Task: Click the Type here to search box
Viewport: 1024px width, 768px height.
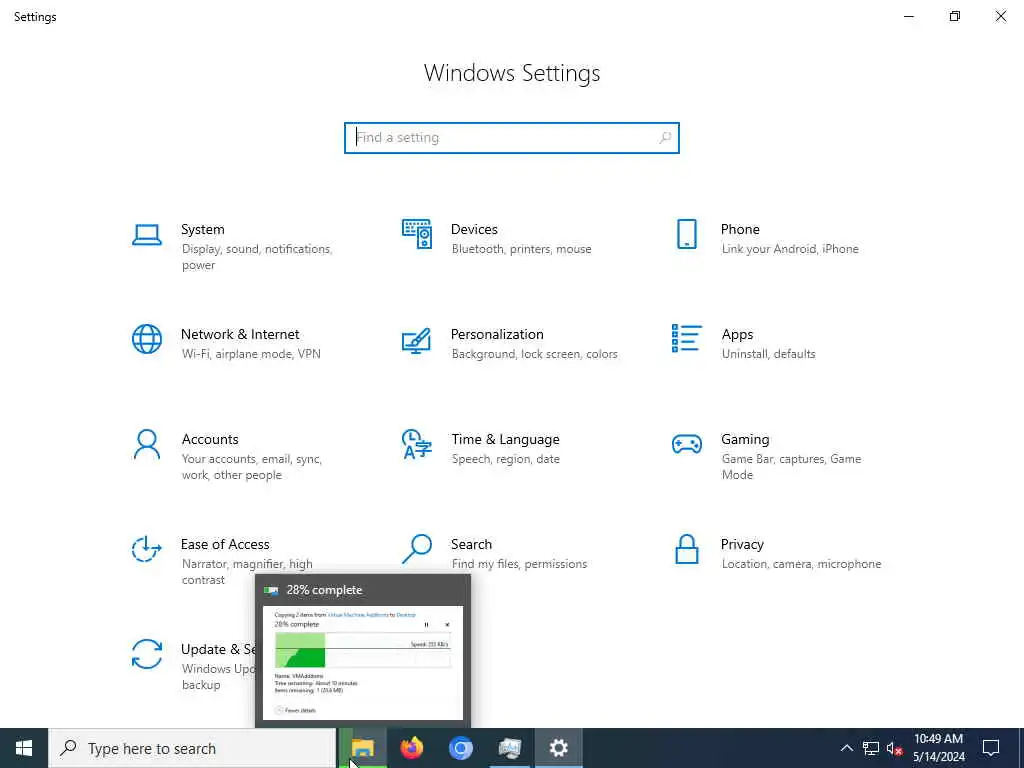Action: 193,748
